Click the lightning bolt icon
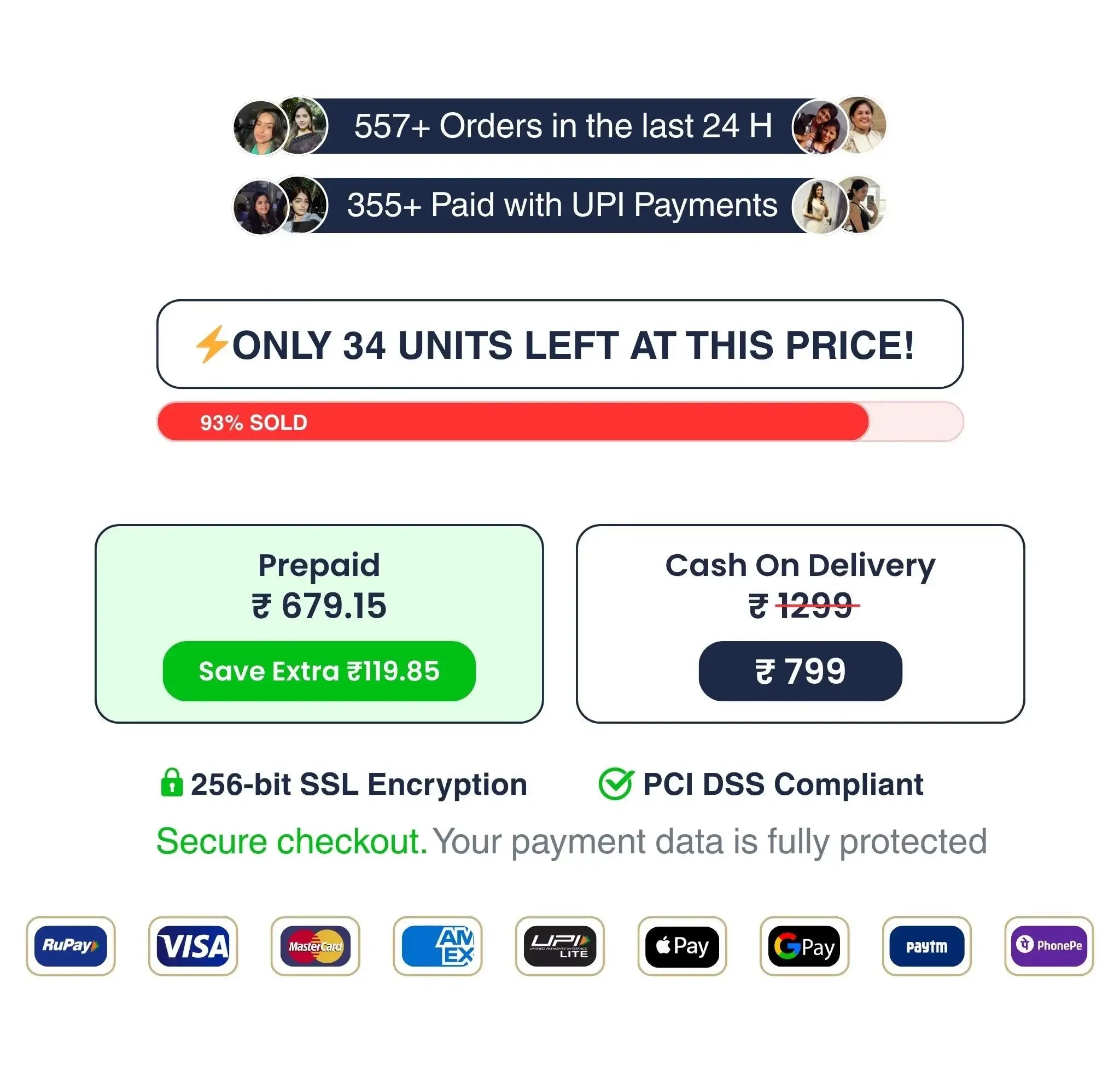 212,345
